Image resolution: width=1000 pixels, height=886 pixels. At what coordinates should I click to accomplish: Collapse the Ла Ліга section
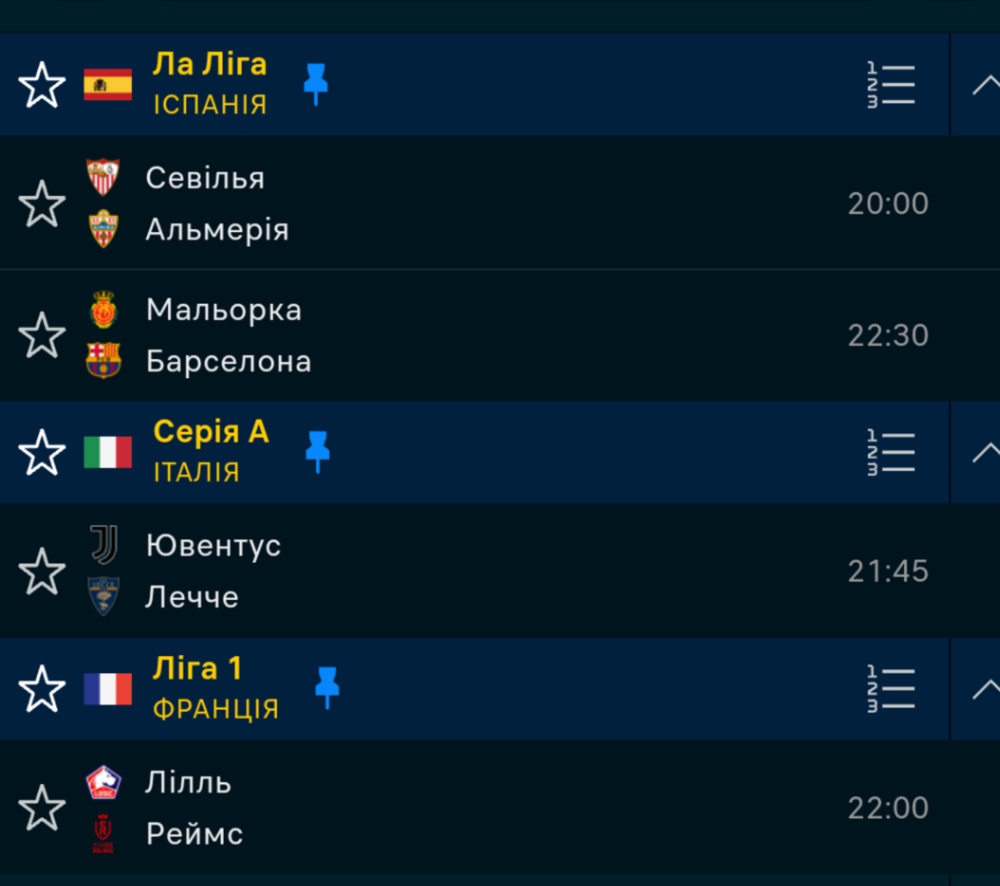pos(985,85)
